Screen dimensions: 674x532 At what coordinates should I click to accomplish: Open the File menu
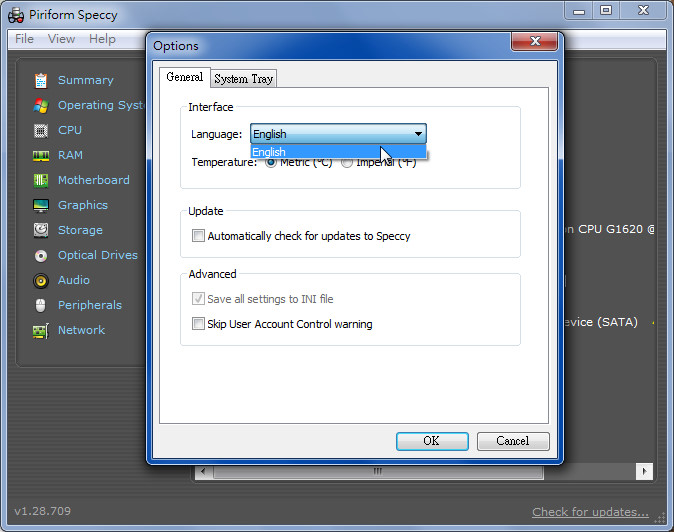pyautogui.click(x=24, y=39)
